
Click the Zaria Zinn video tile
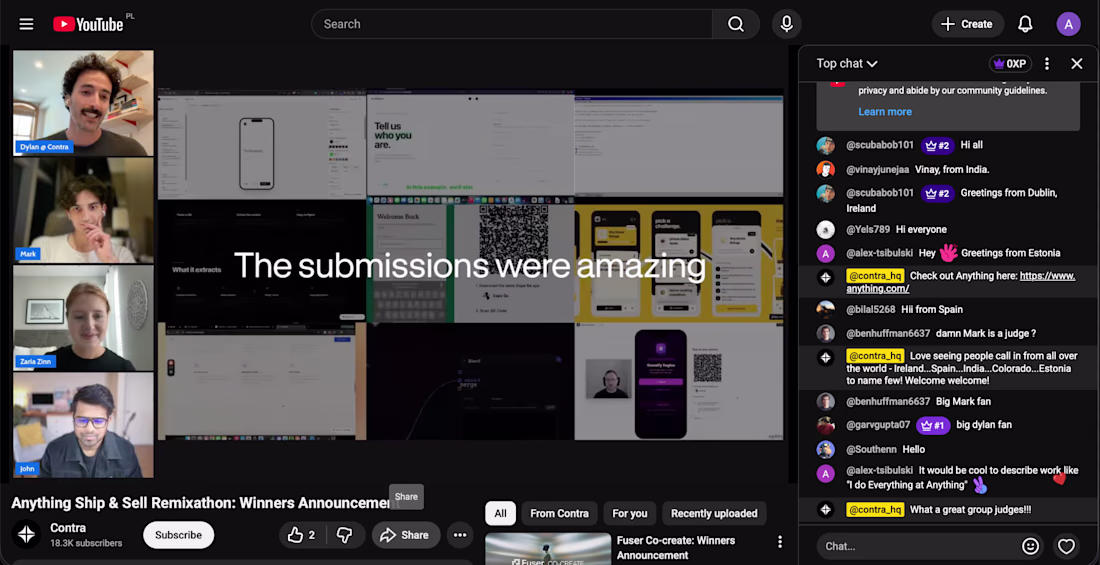(x=83, y=317)
